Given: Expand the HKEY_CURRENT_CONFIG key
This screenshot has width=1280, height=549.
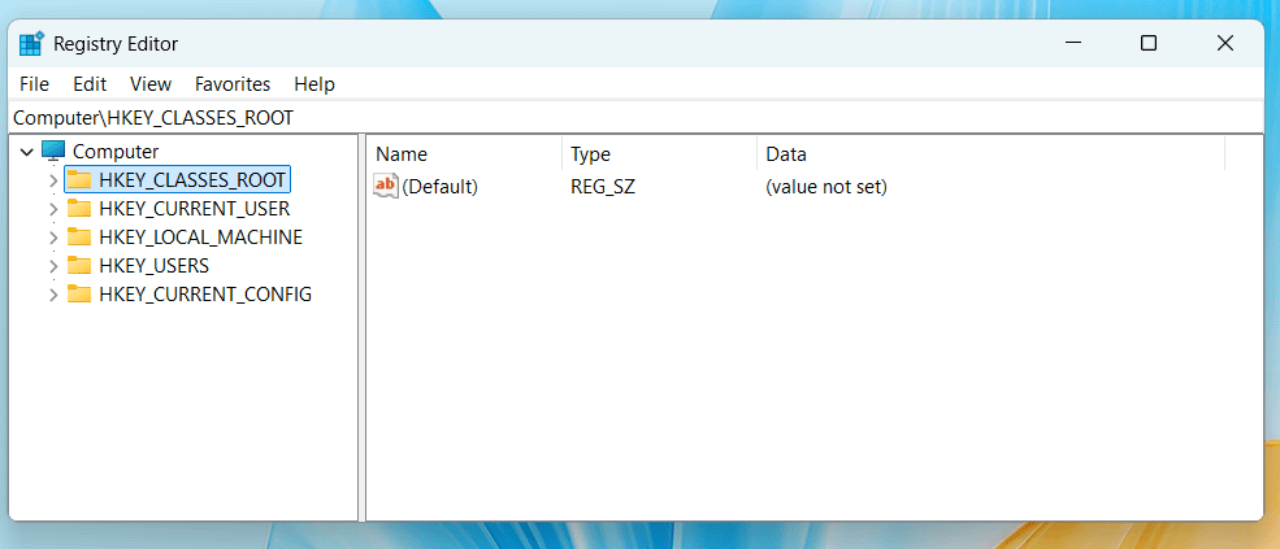Looking at the screenshot, I should click(x=53, y=295).
